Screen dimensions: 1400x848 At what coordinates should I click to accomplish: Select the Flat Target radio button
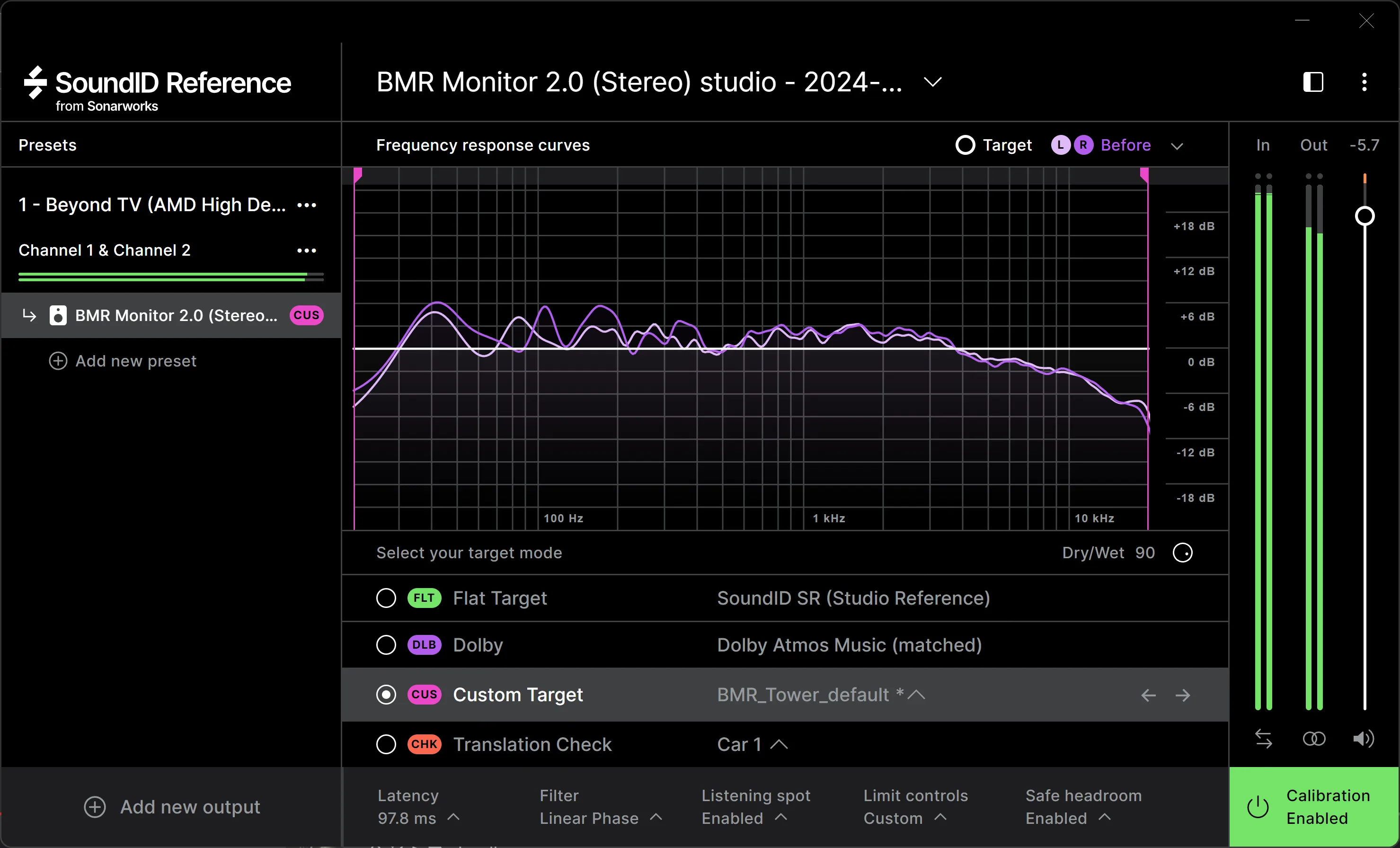coord(386,598)
